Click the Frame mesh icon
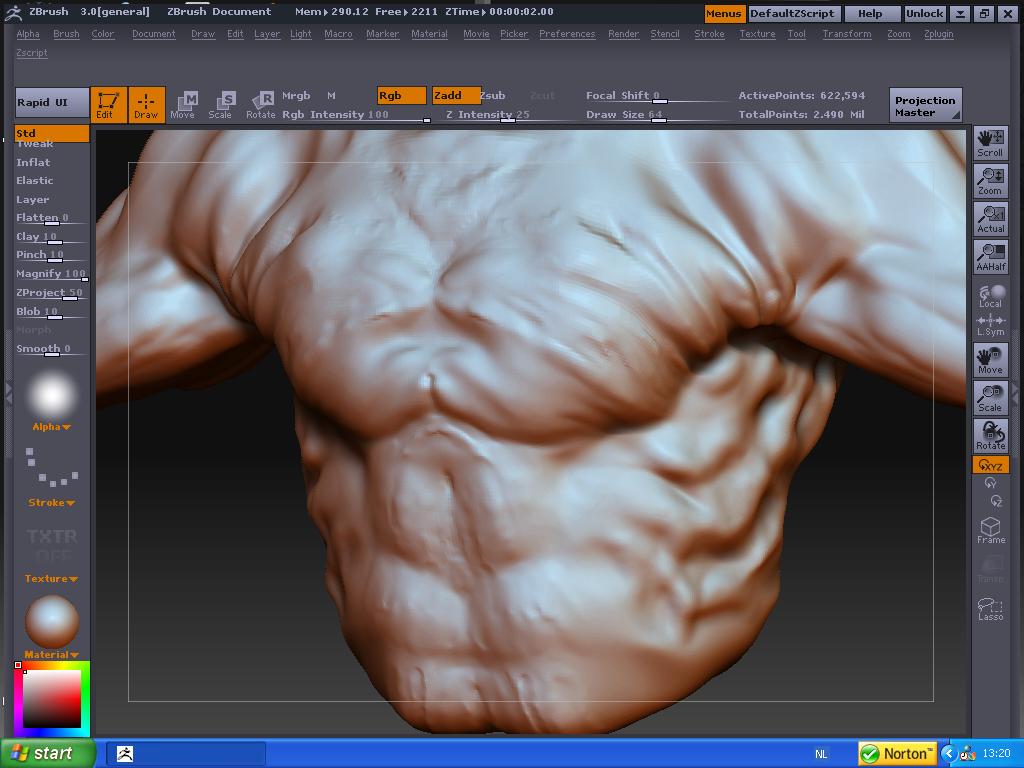The height and width of the screenshot is (768, 1024). coord(991,530)
